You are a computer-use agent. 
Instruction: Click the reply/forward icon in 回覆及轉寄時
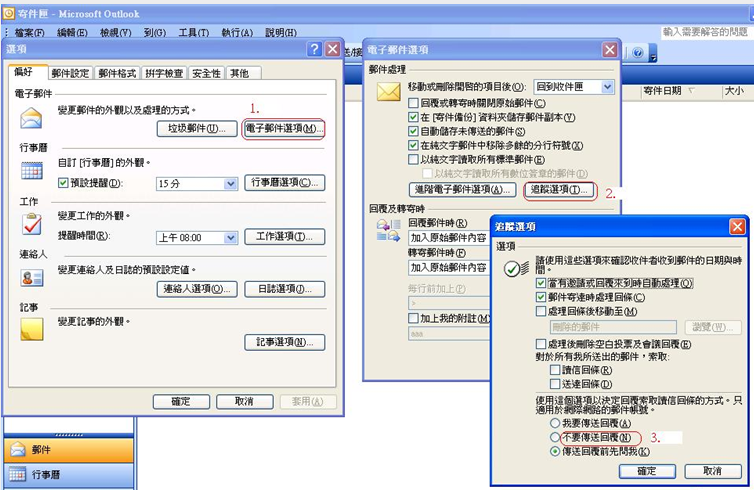389,230
